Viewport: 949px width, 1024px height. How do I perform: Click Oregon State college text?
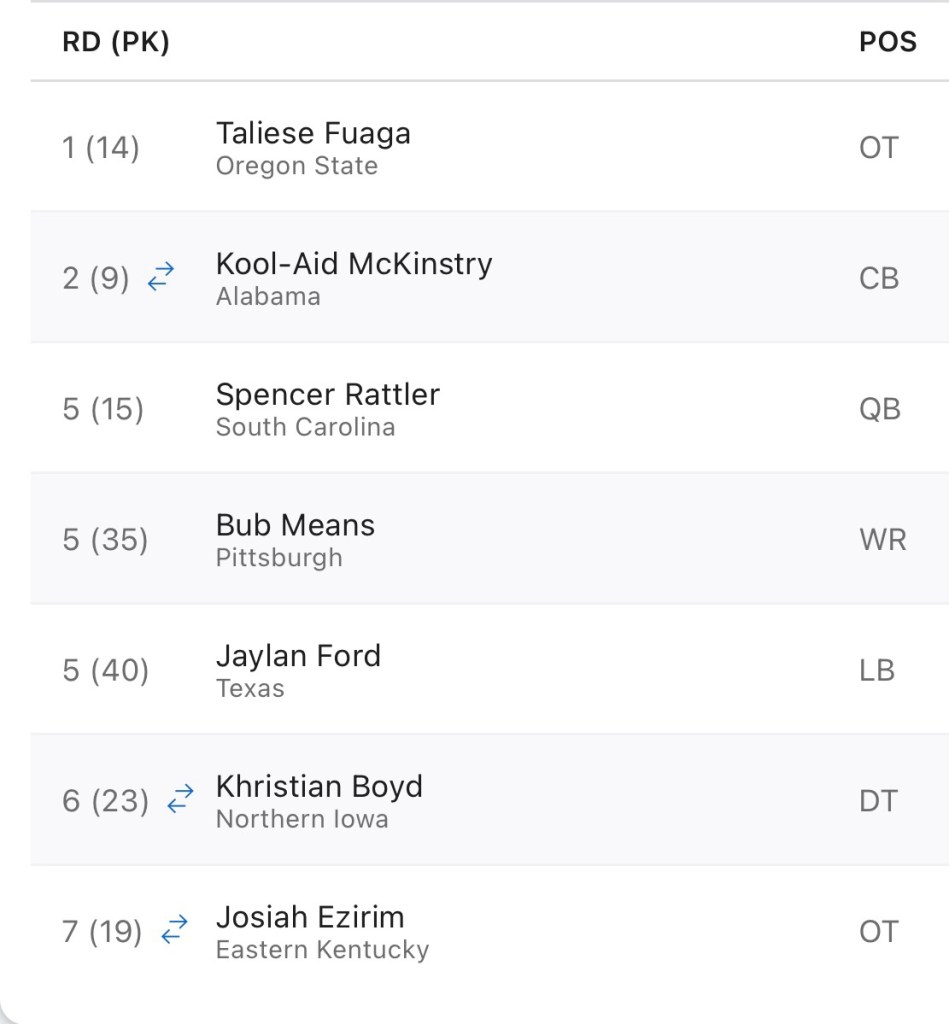pos(296,166)
